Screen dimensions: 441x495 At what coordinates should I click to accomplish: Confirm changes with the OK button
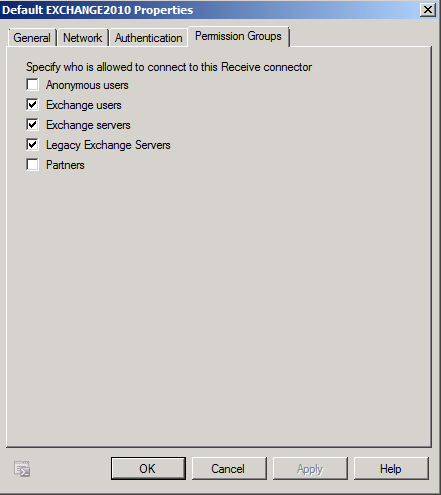coord(148,468)
